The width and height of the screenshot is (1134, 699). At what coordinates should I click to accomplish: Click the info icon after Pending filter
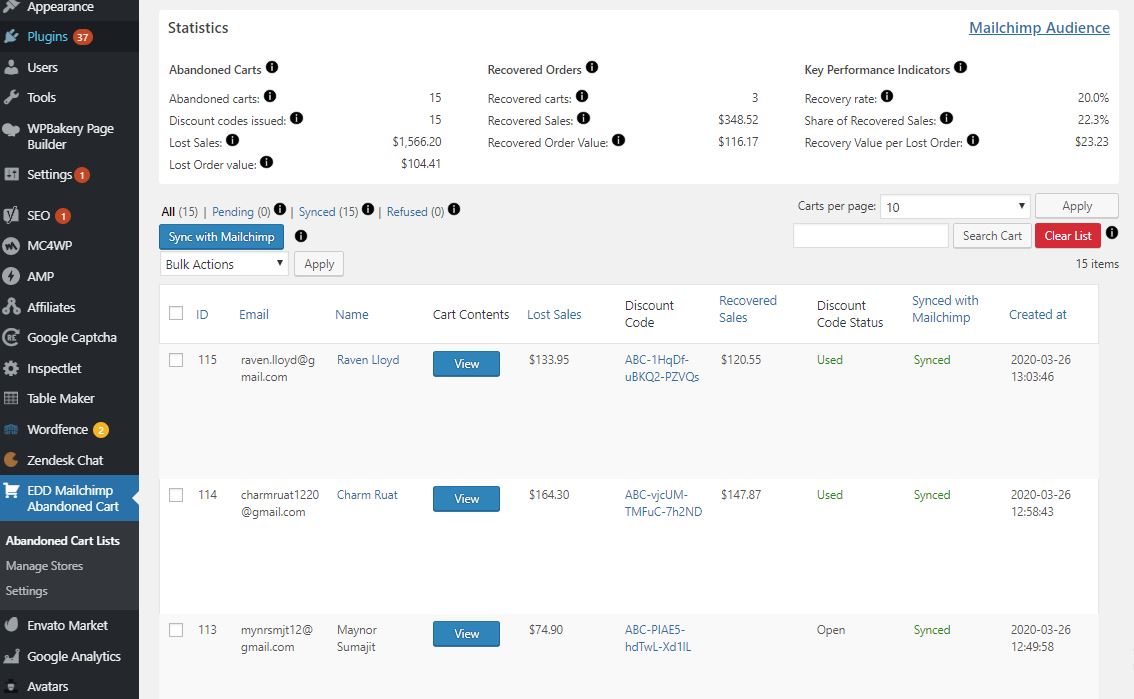click(x=280, y=210)
